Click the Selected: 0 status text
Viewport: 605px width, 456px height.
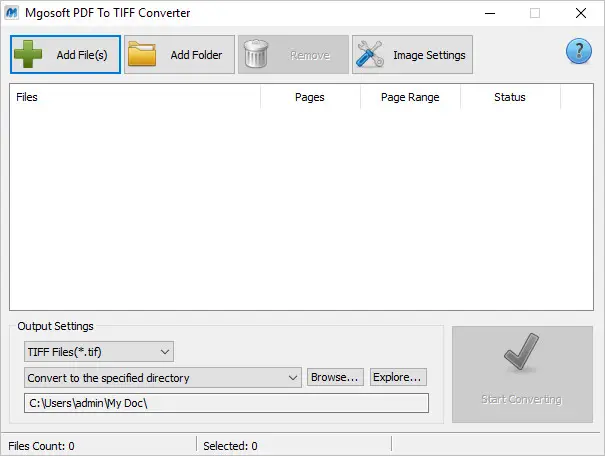(x=230, y=446)
